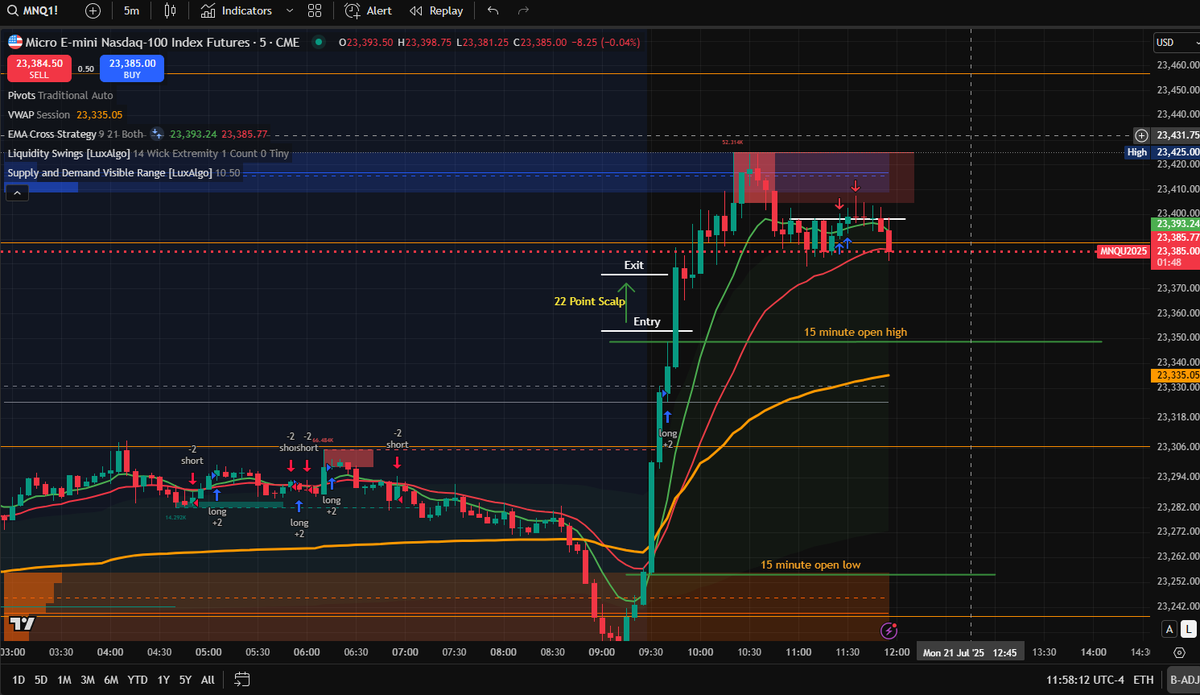Click the High price label on the axis

(x=1137, y=152)
